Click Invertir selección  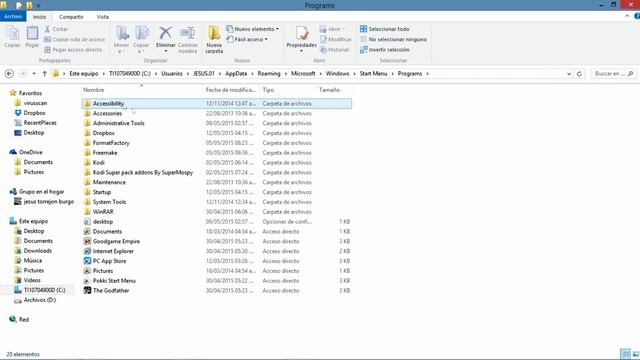click(x=384, y=50)
